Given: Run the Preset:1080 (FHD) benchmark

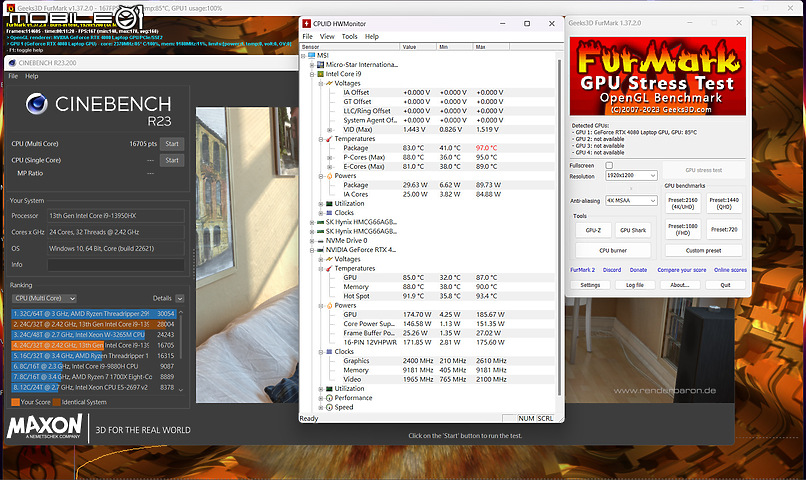Looking at the screenshot, I should [683, 229].
